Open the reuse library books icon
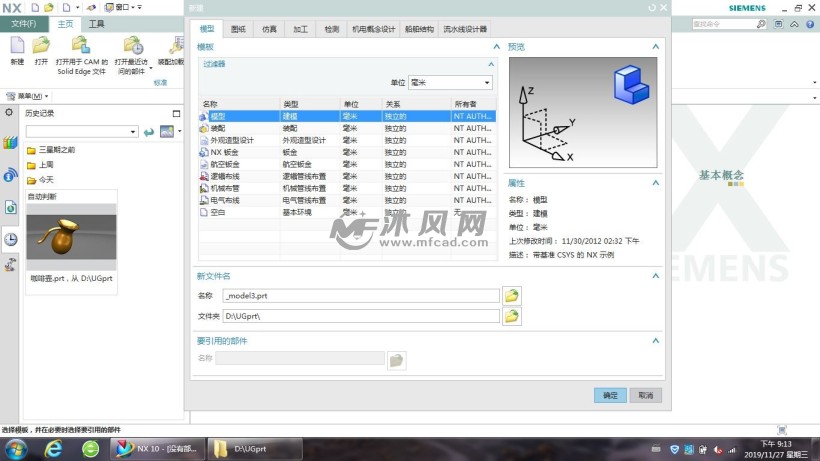820x461 pixels. point(10,142)
